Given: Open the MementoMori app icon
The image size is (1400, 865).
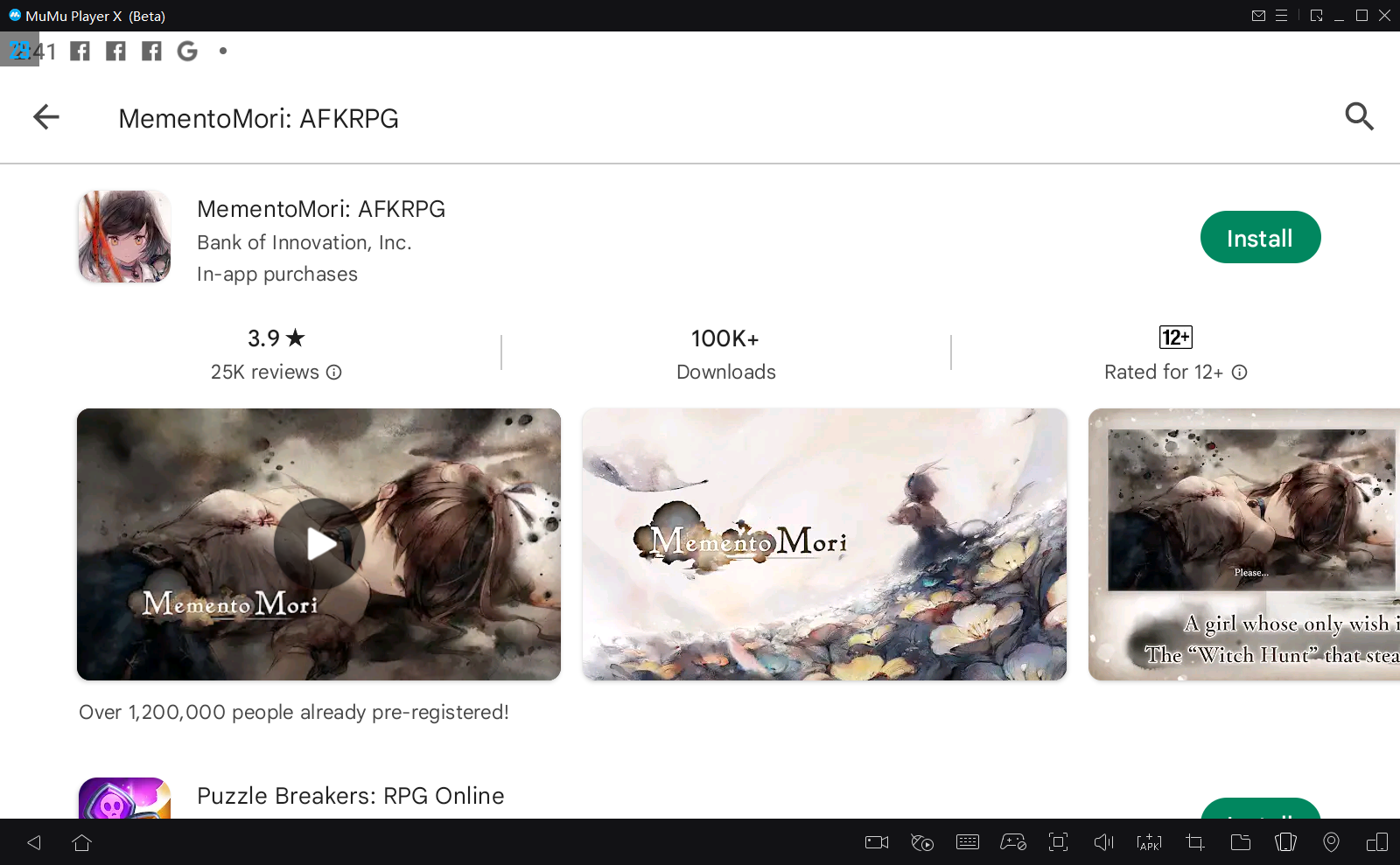Looking at the screenshot, I should pyautogui.click(x=124, y=237).
